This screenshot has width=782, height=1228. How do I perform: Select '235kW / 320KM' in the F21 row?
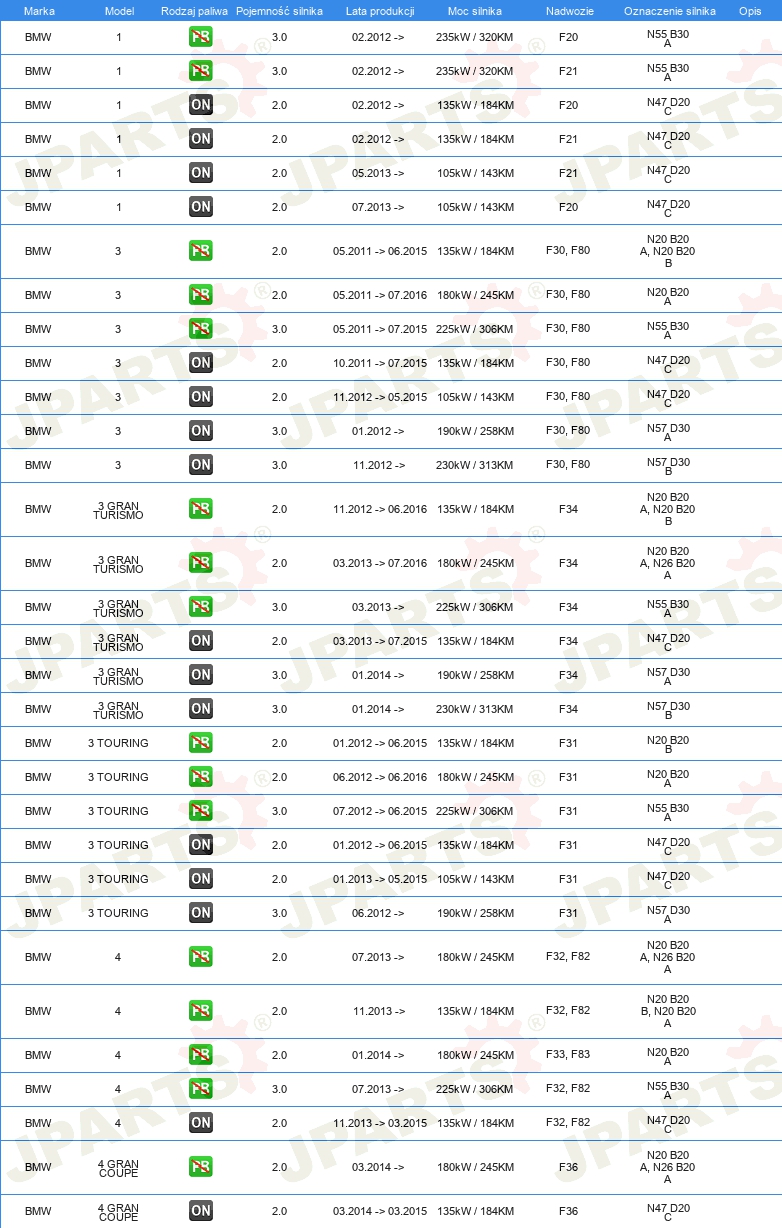[x=475, y=71]
